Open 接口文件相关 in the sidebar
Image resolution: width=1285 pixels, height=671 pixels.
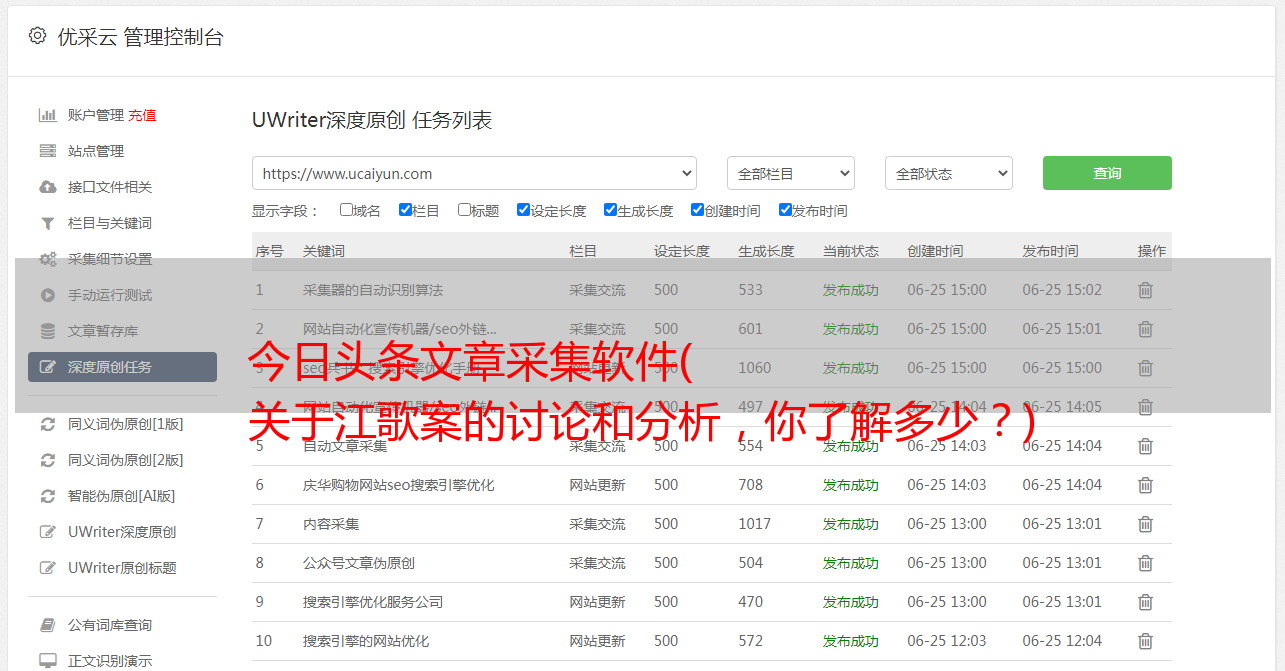coord(110,187)
